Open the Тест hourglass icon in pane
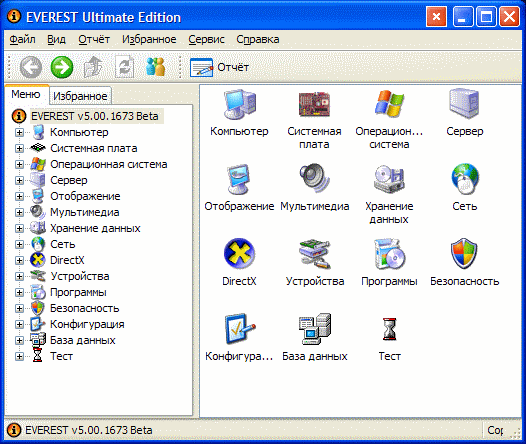This screenshot has height=444, width=526. pos(389,329)
